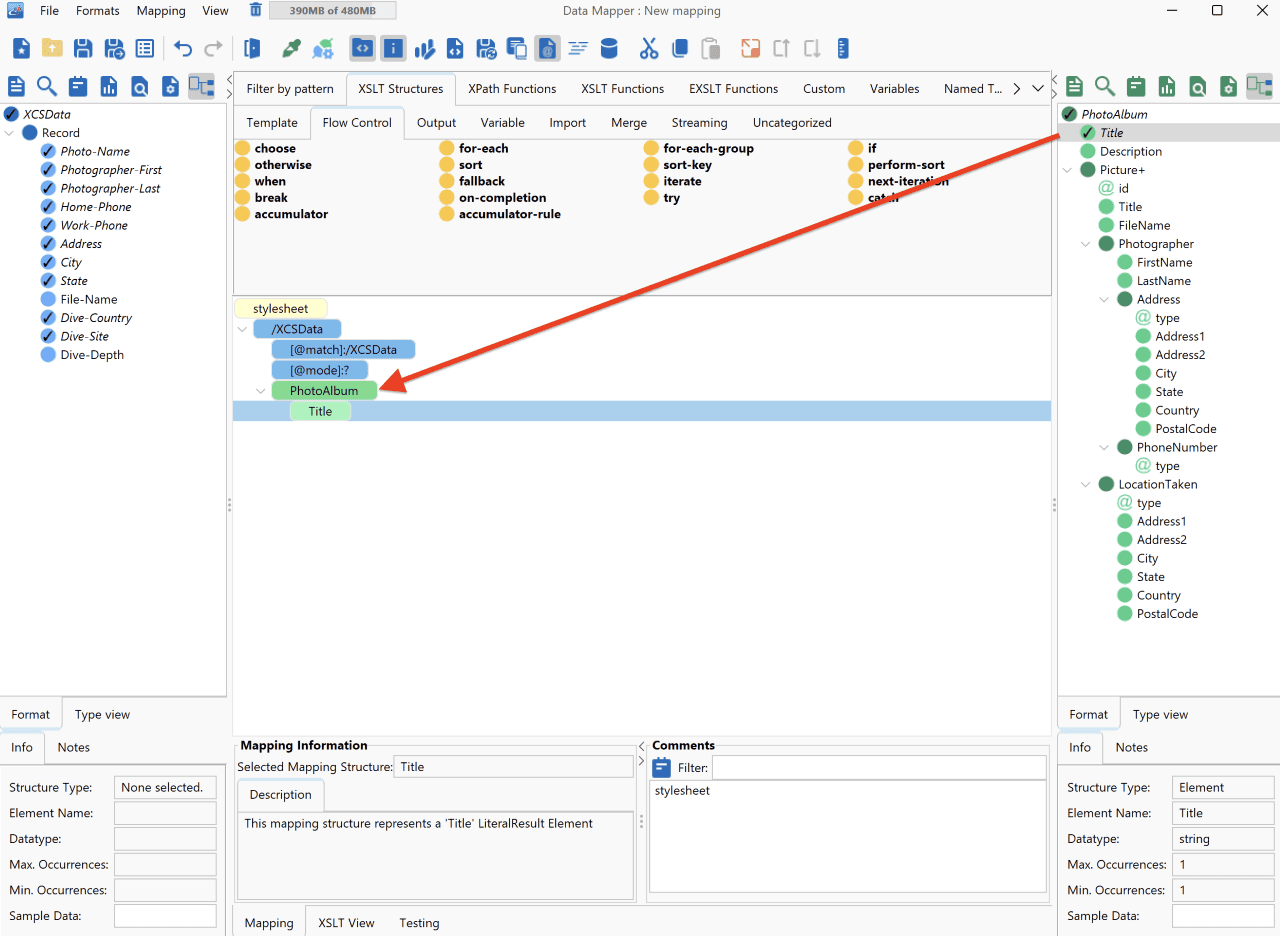This screenshot has width=1280, height=936.
Task: Select the Dive-Depth source field
Action: point(92,355)
